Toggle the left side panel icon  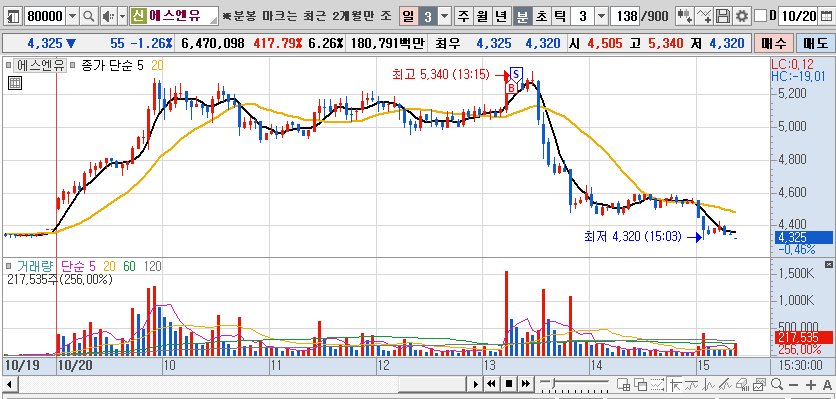coord(14,17)
